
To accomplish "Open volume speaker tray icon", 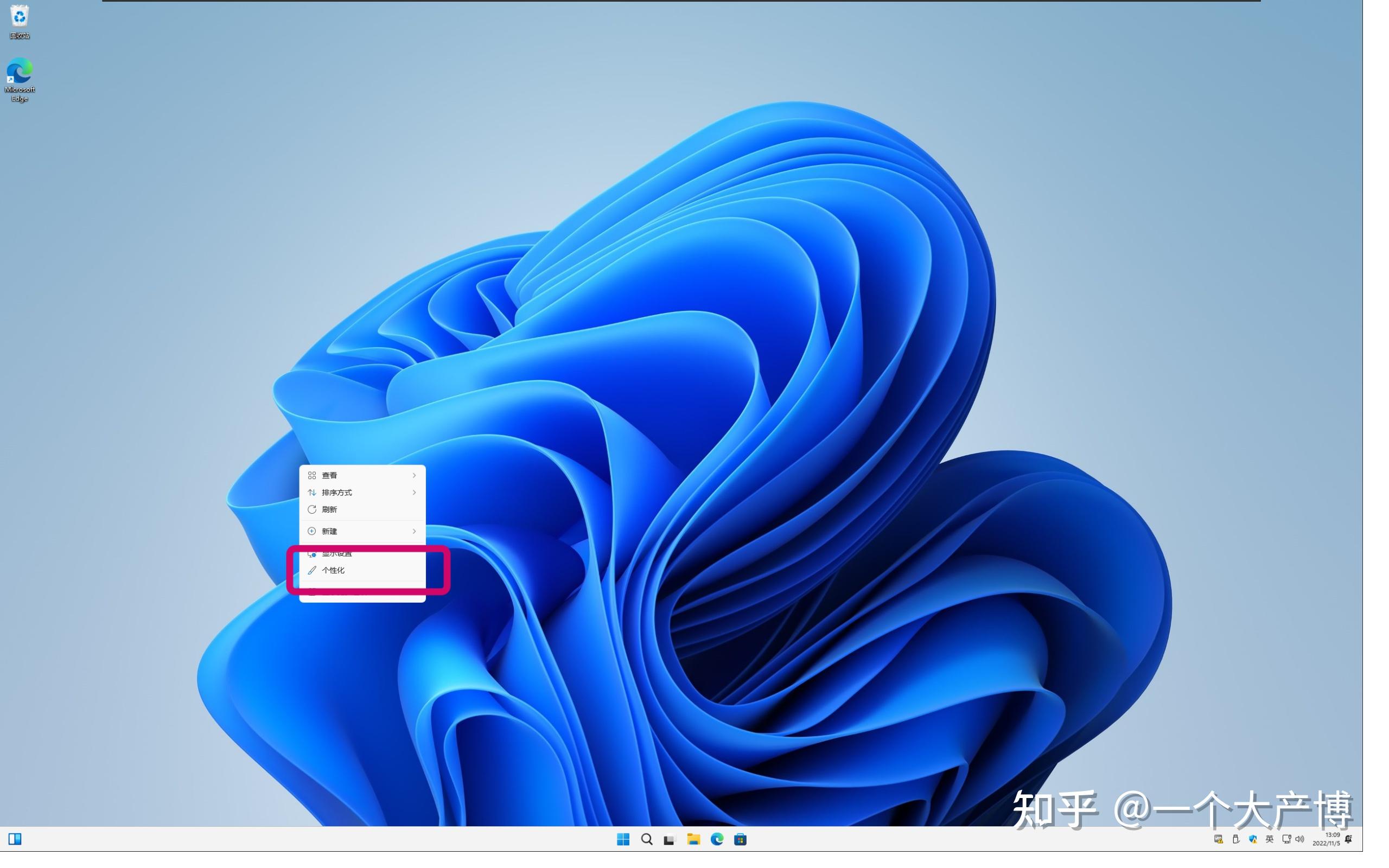I will pos(1300,839).
